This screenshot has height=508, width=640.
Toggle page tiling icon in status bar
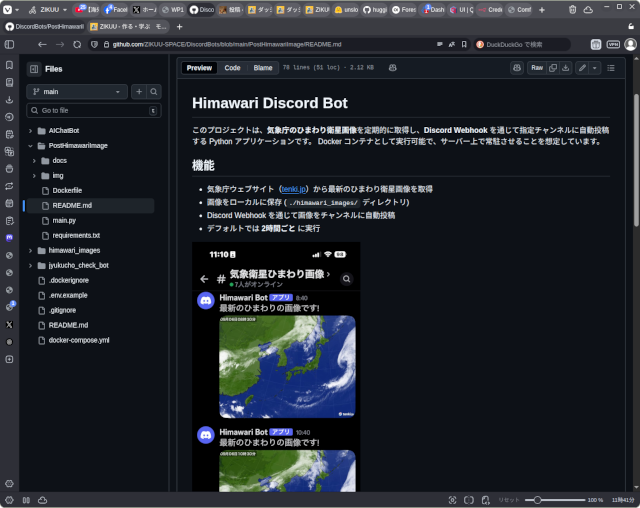(x=469, y=500)
